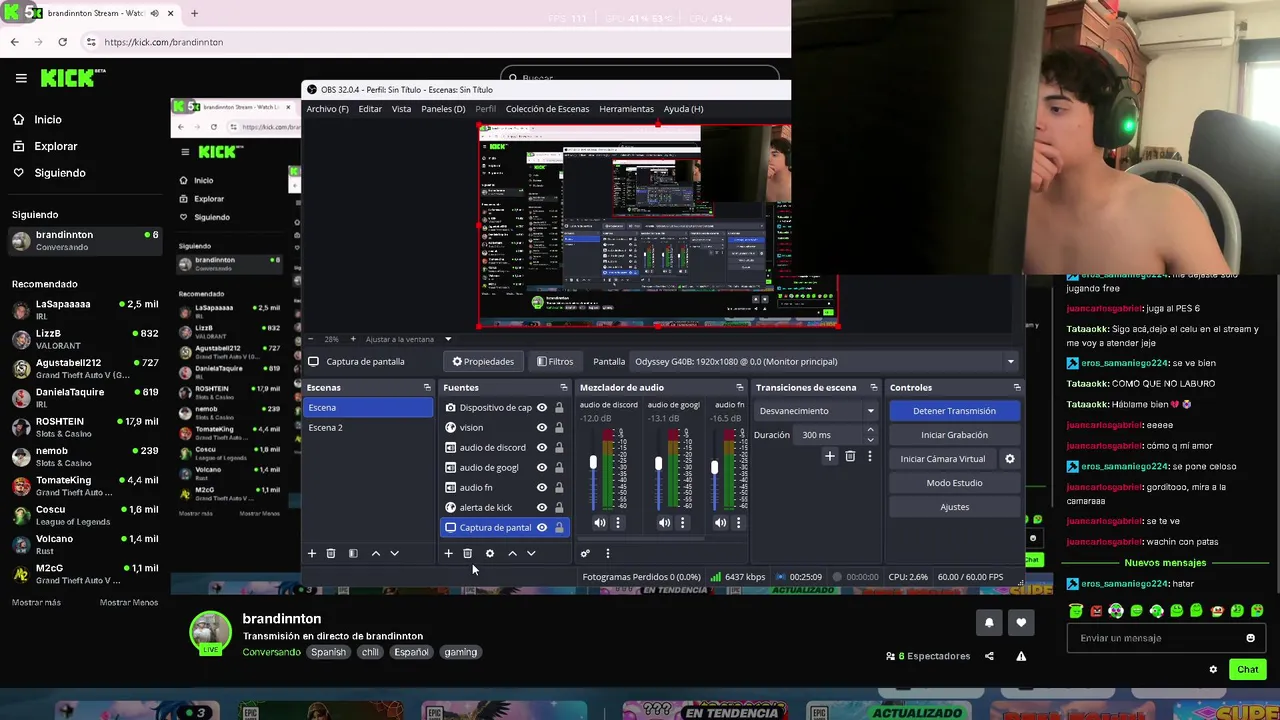Screen dimensions: 1280x720
Task: Toggle lock on Captura de pantal source
Action: (559, 527)
